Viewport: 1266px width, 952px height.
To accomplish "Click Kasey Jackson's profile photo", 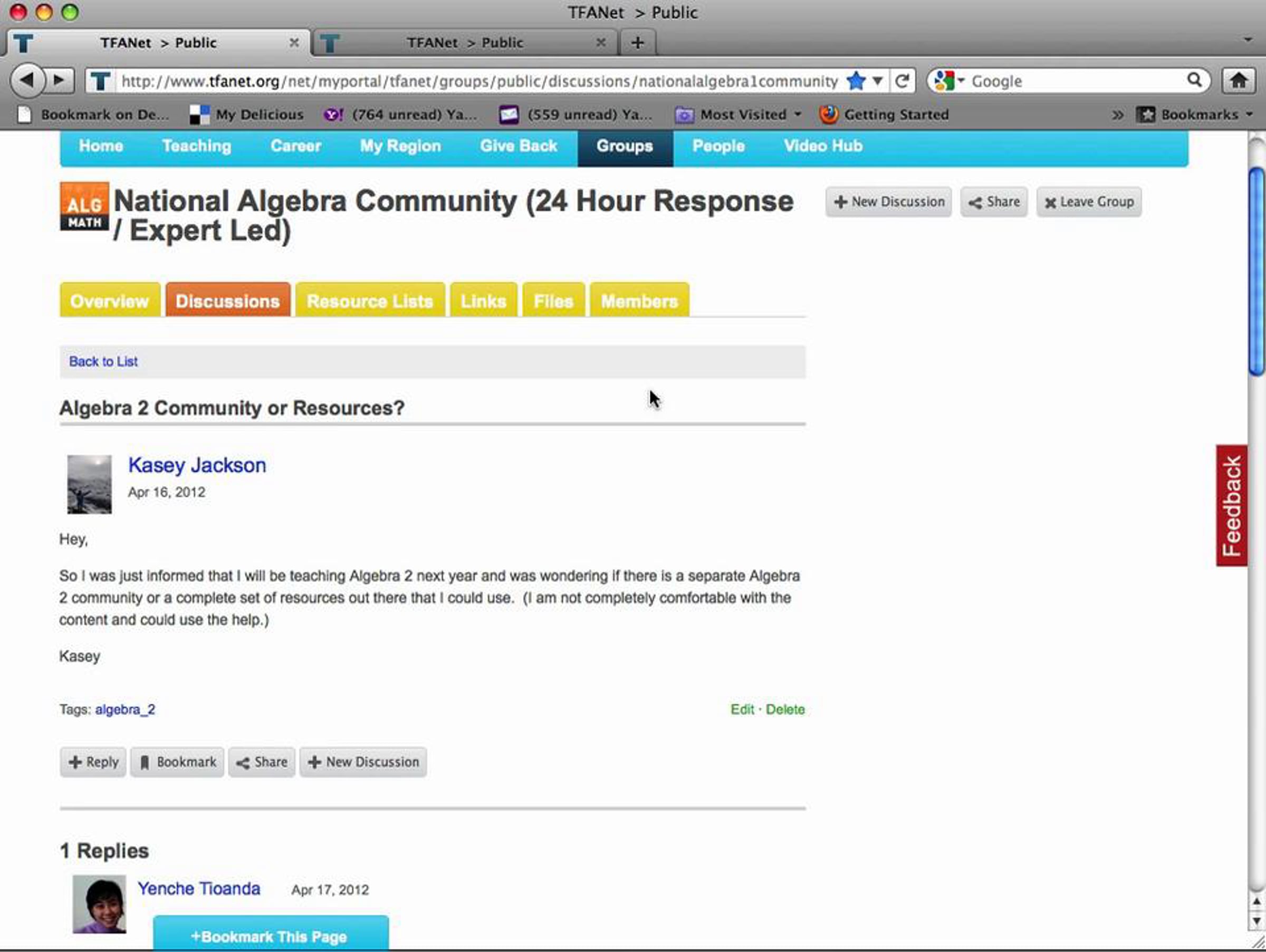I will coord(89,485).
